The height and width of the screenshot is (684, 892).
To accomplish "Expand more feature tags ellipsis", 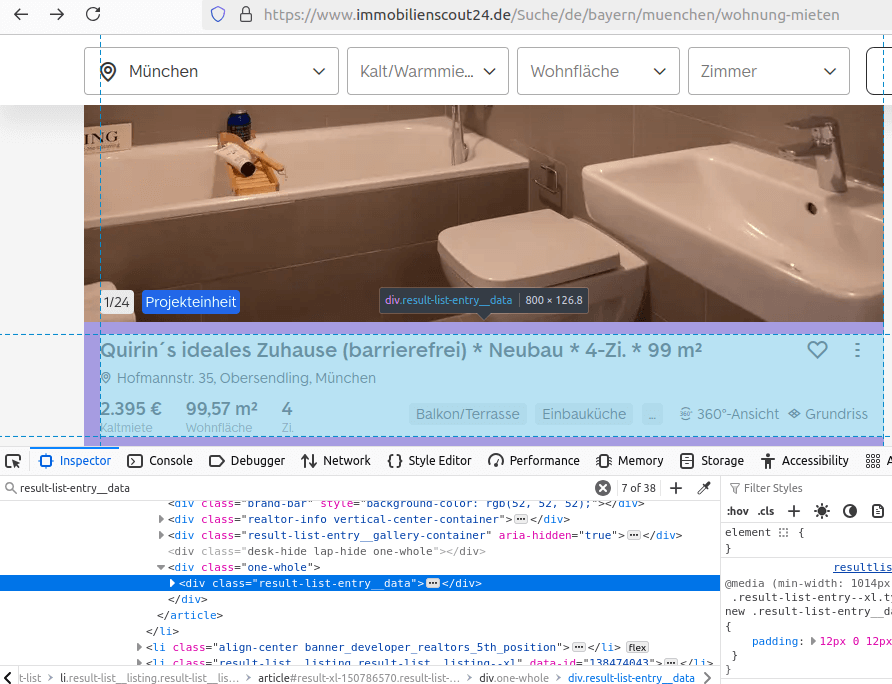I will (652, 414).
